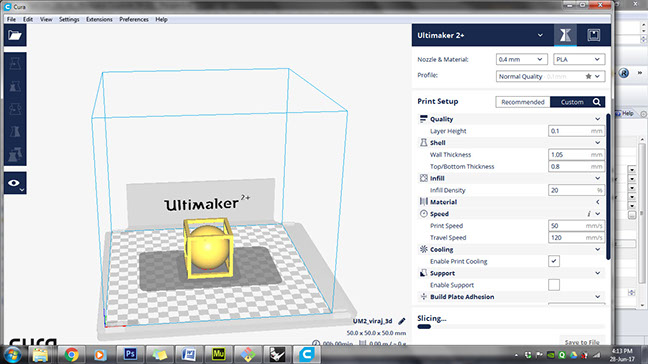Expand the Material section chevron
Viewport: 648px width, 364px height.
pos(598,202)
